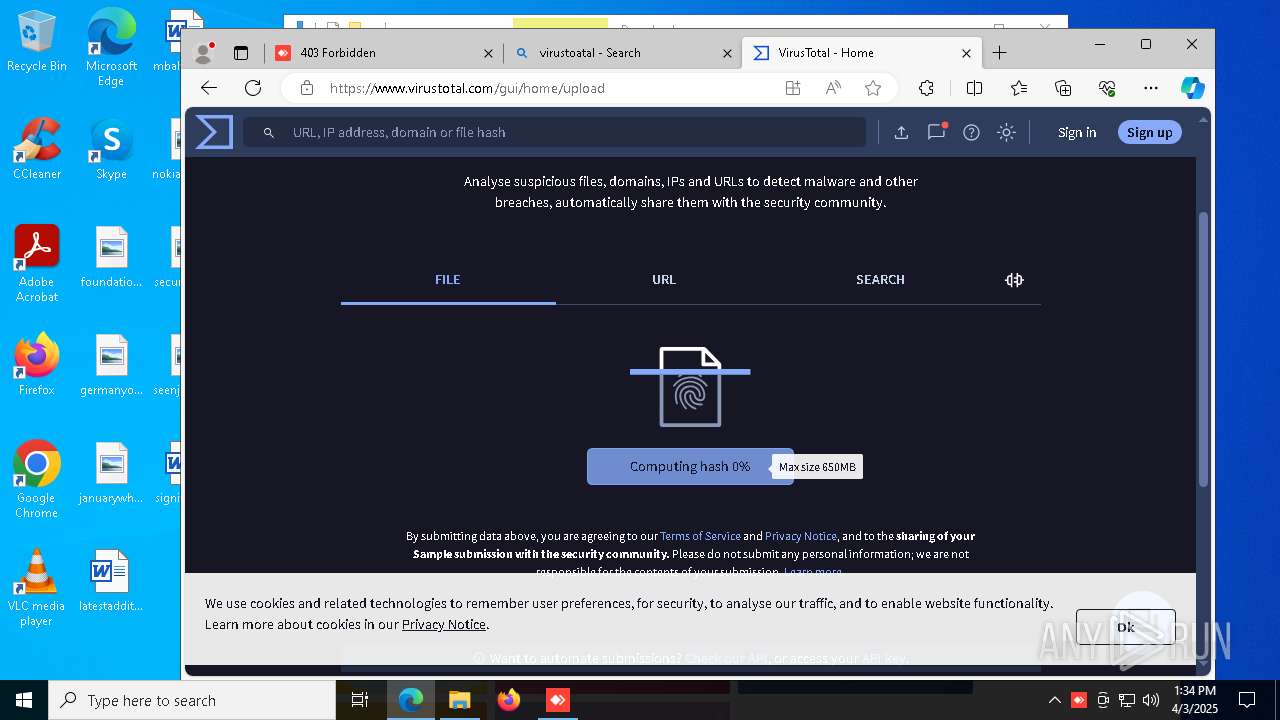Open Task View on taskbar

(360, 700)
